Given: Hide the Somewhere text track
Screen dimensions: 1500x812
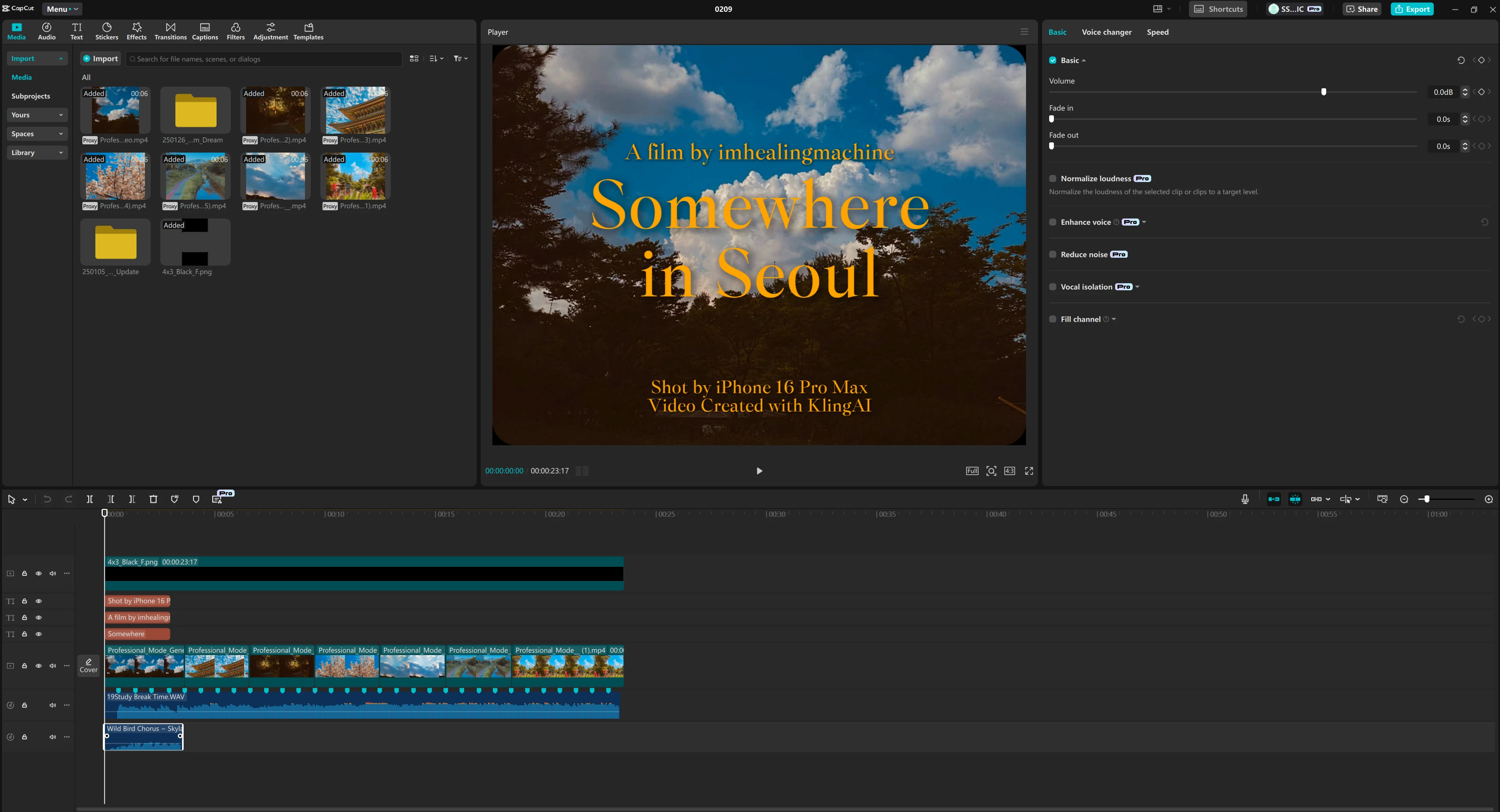Looking at the screenshot, I should tap(38, 634).
